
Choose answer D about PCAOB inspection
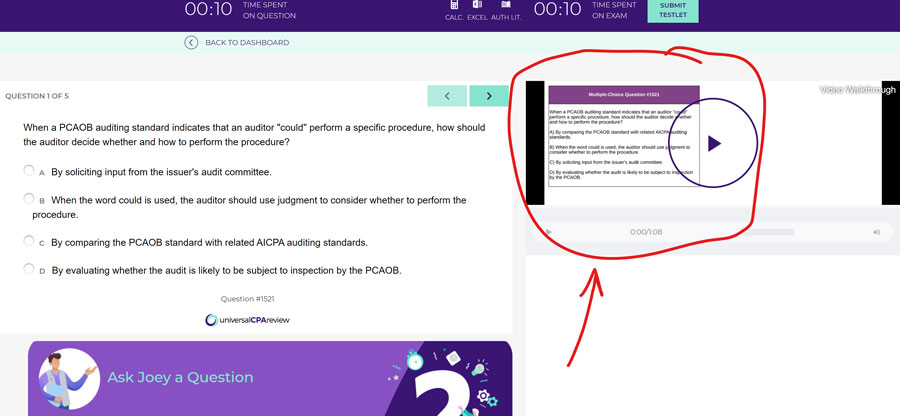(x=29, y=269)
